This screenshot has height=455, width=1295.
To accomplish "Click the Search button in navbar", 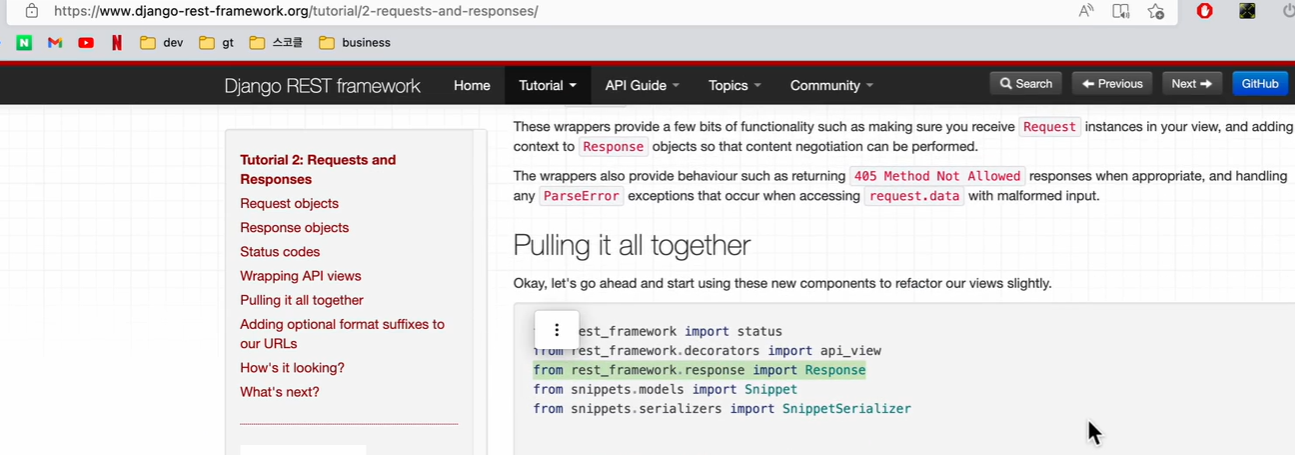I will pos(1026,84).
